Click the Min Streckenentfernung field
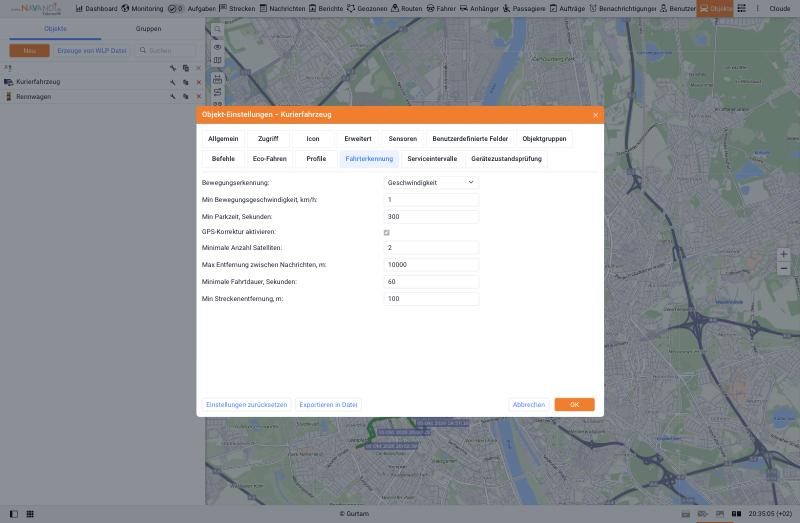Screen dimensions: 800x523 click(431, 299)
